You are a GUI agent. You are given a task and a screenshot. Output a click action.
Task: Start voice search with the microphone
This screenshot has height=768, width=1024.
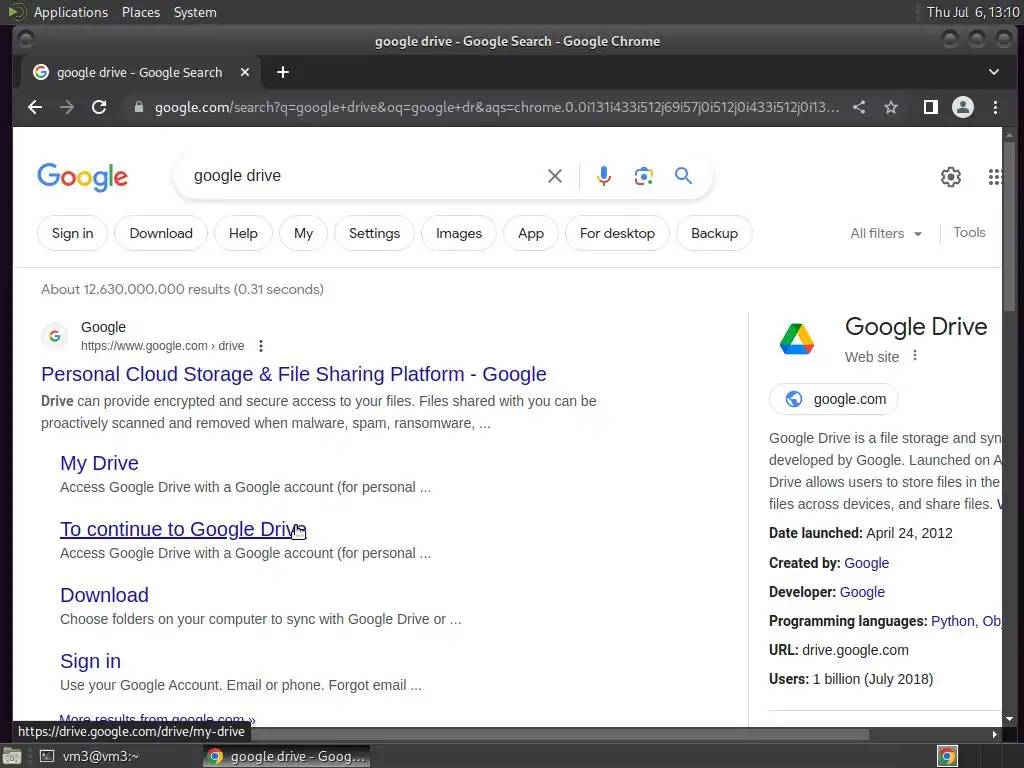pyautogui.click(x=604, y=176)
